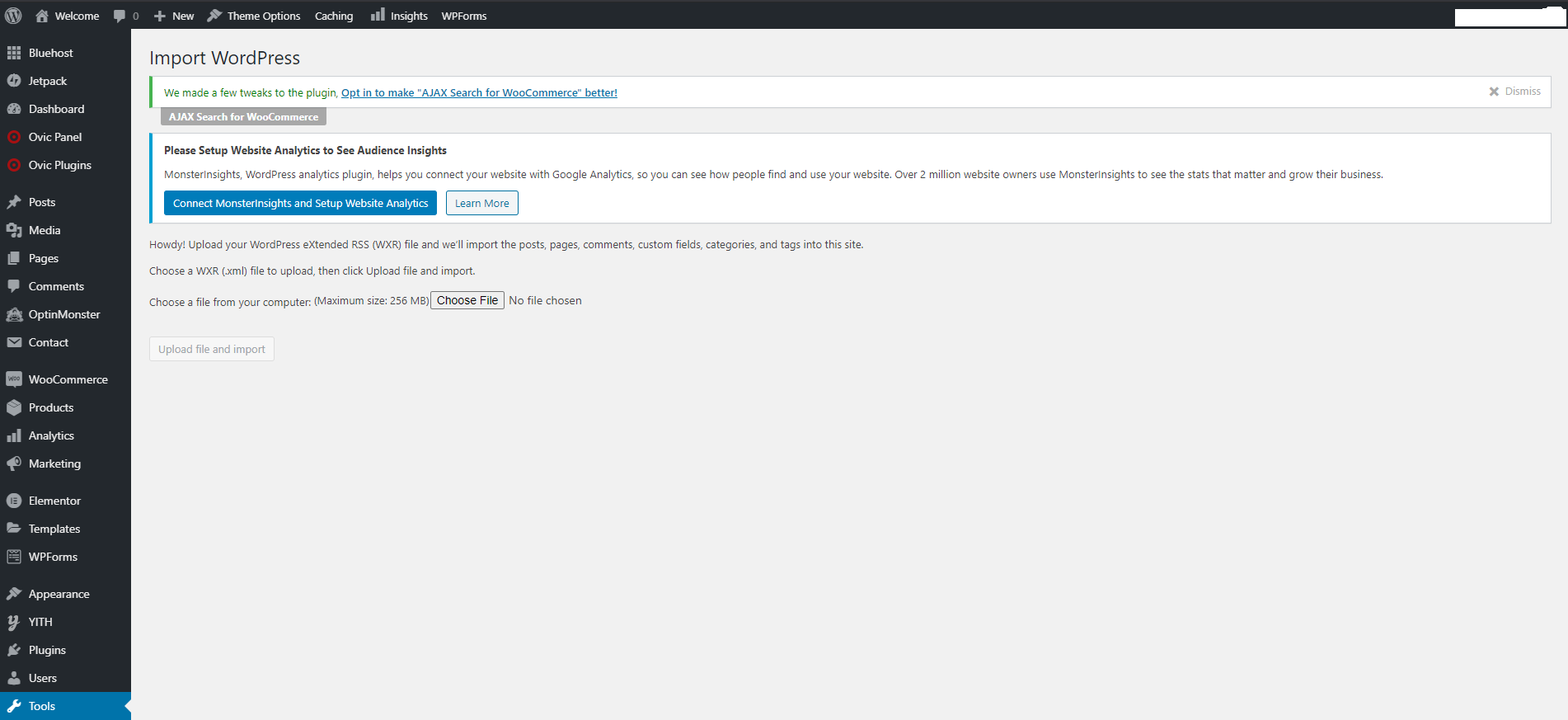This screenshot has width=1568, height=720.
Task: Click the OptinMonster monster icon
Action: [x=14, y=314]
